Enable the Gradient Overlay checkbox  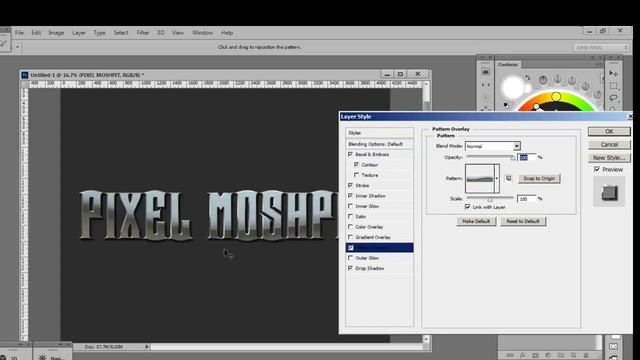(x=350, y=237)
